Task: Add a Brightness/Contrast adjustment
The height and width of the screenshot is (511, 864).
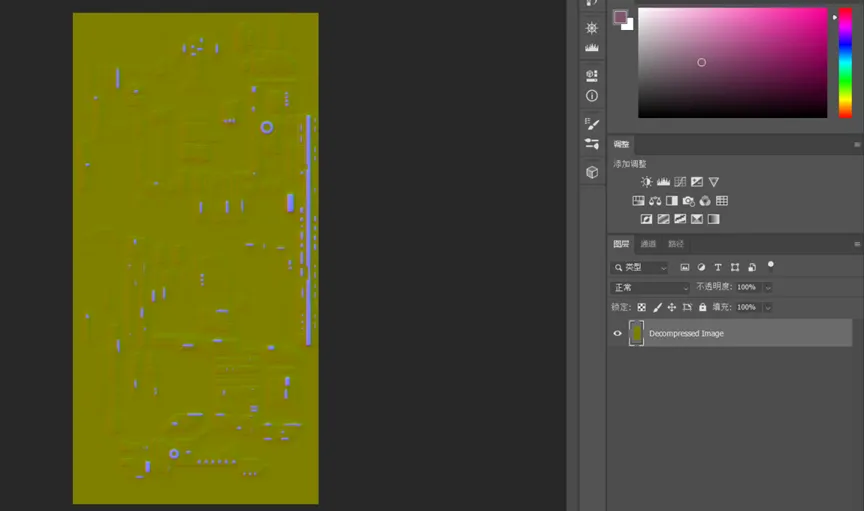Action: pyautogui.click(x=647, y=182)
